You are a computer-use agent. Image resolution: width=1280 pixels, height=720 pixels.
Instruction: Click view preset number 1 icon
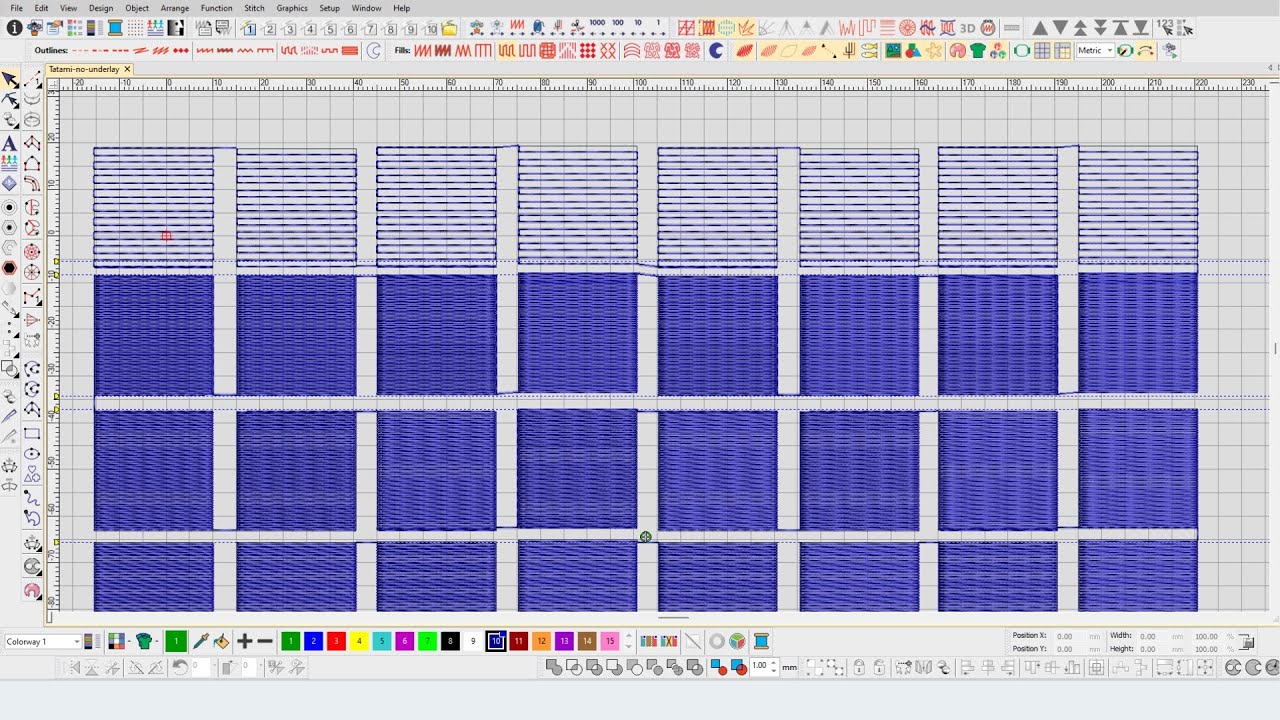[x=249, y=28]
